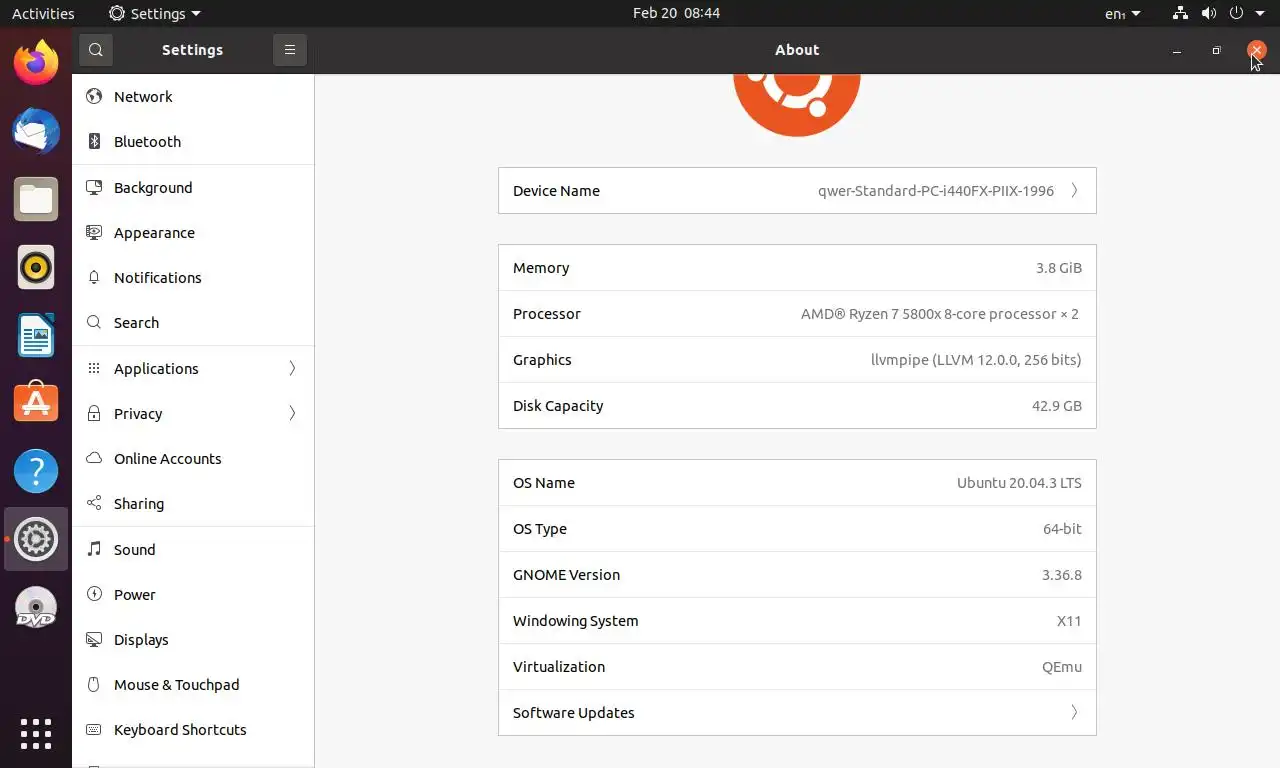Open the Settings app menu dropdown
1280x768 pixels.
pos(155,13)
